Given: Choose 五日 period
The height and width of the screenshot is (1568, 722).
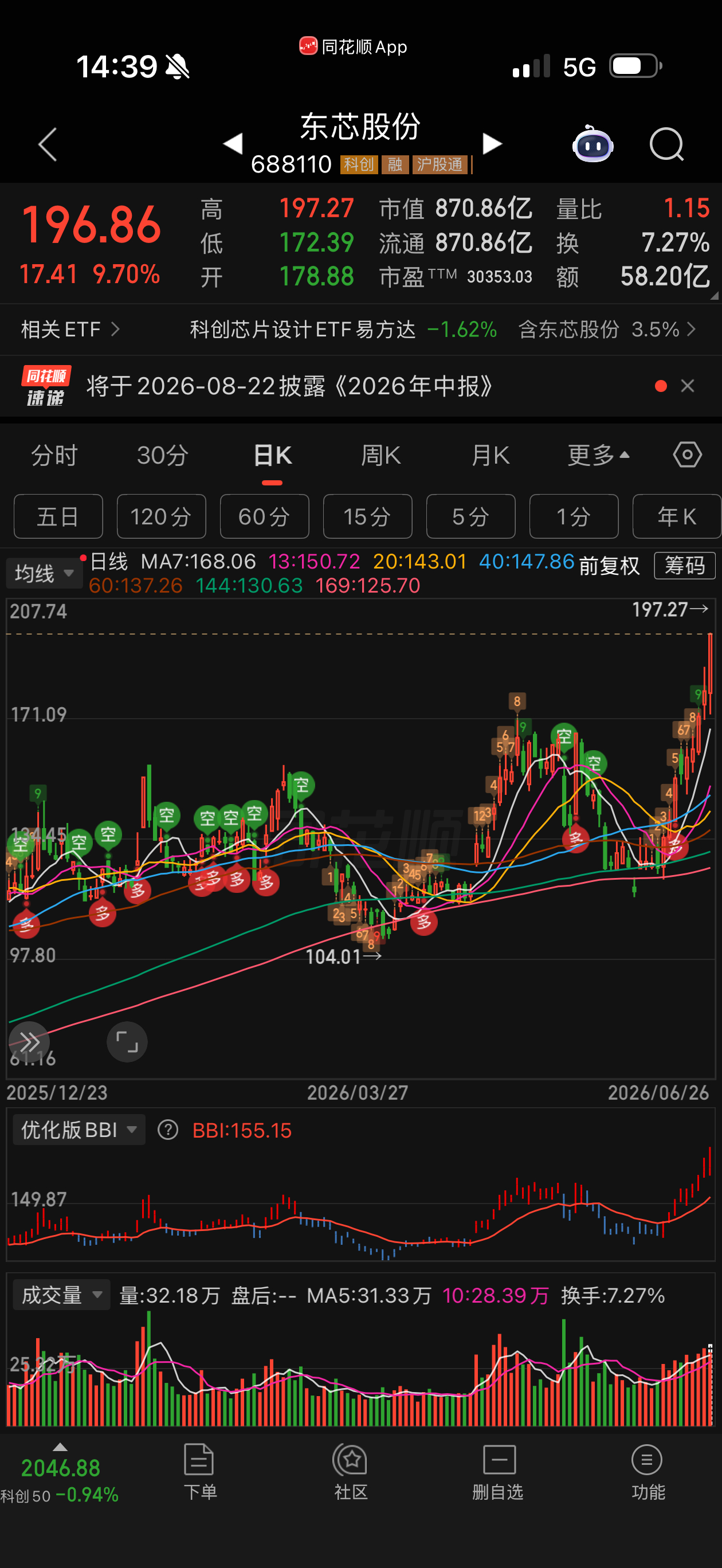Looking at the screenshot, I should click(58, 516).
